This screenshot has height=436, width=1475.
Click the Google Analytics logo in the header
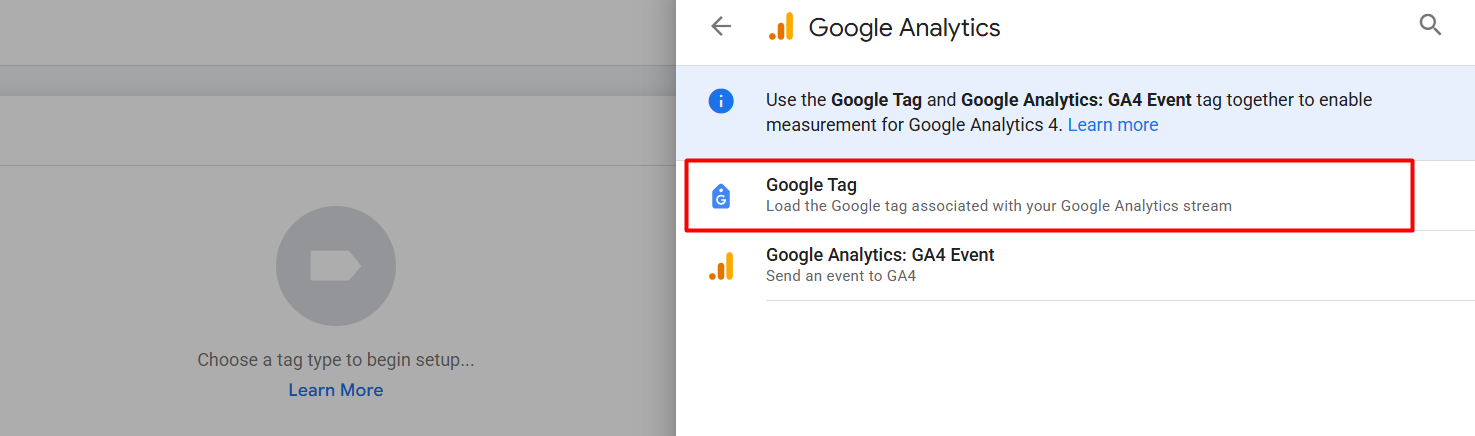[x=781, y=27]
